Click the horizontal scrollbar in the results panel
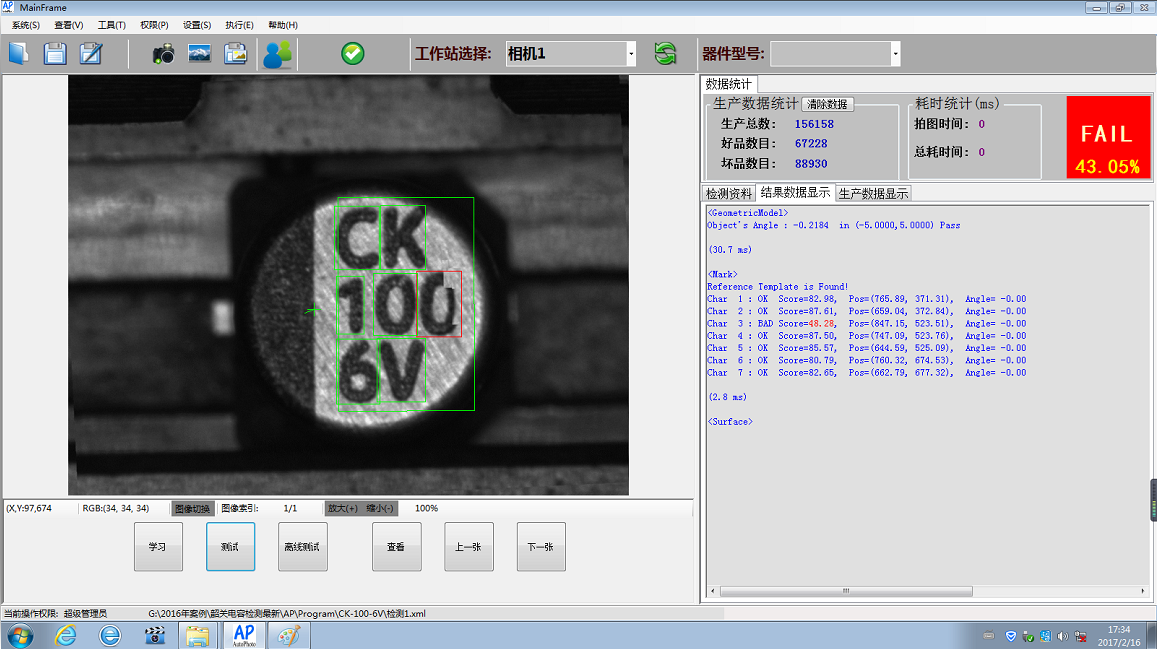 846,591
